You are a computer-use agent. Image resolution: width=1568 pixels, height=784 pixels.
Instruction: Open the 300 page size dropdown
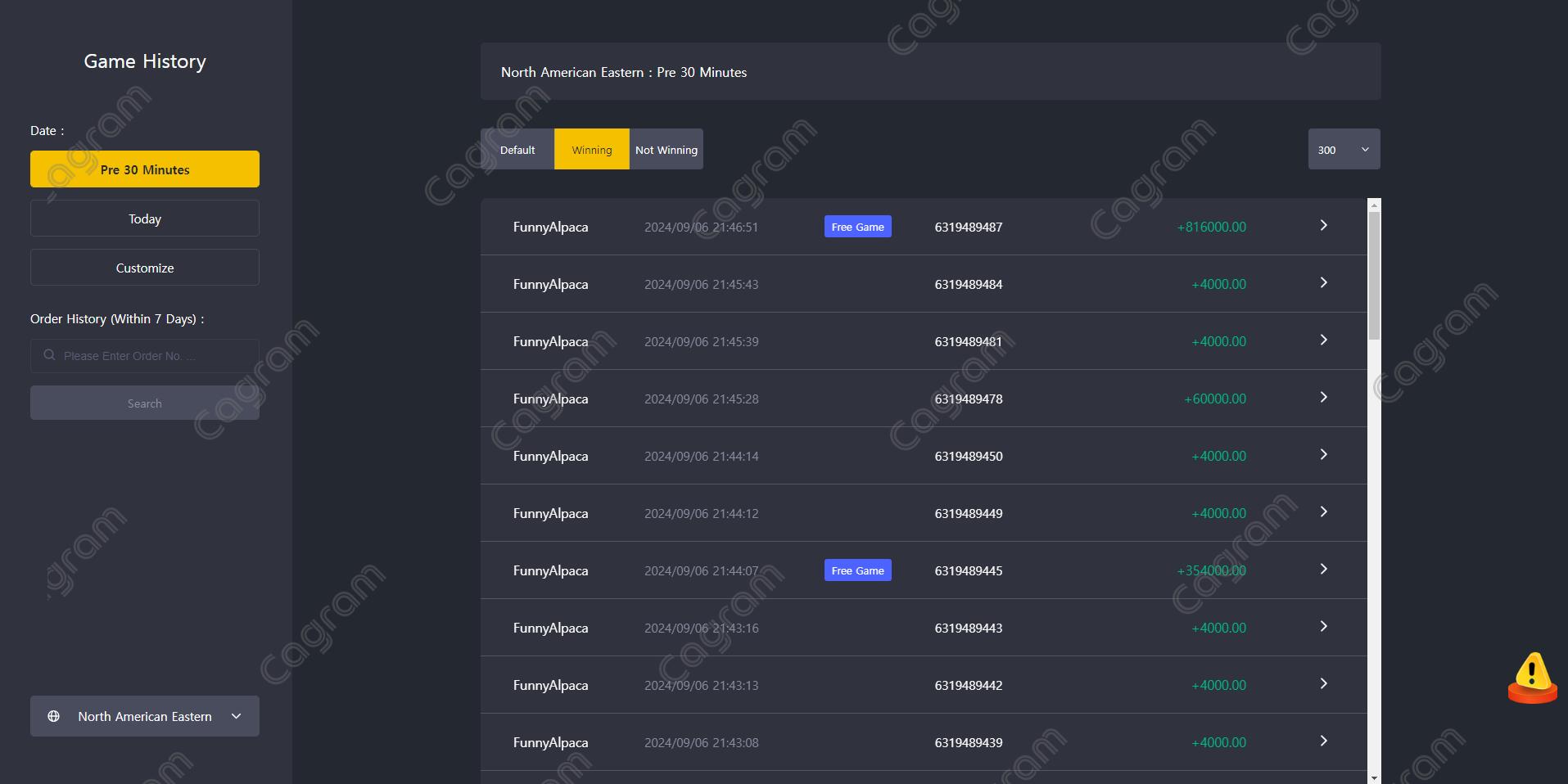click(1344, 150)
